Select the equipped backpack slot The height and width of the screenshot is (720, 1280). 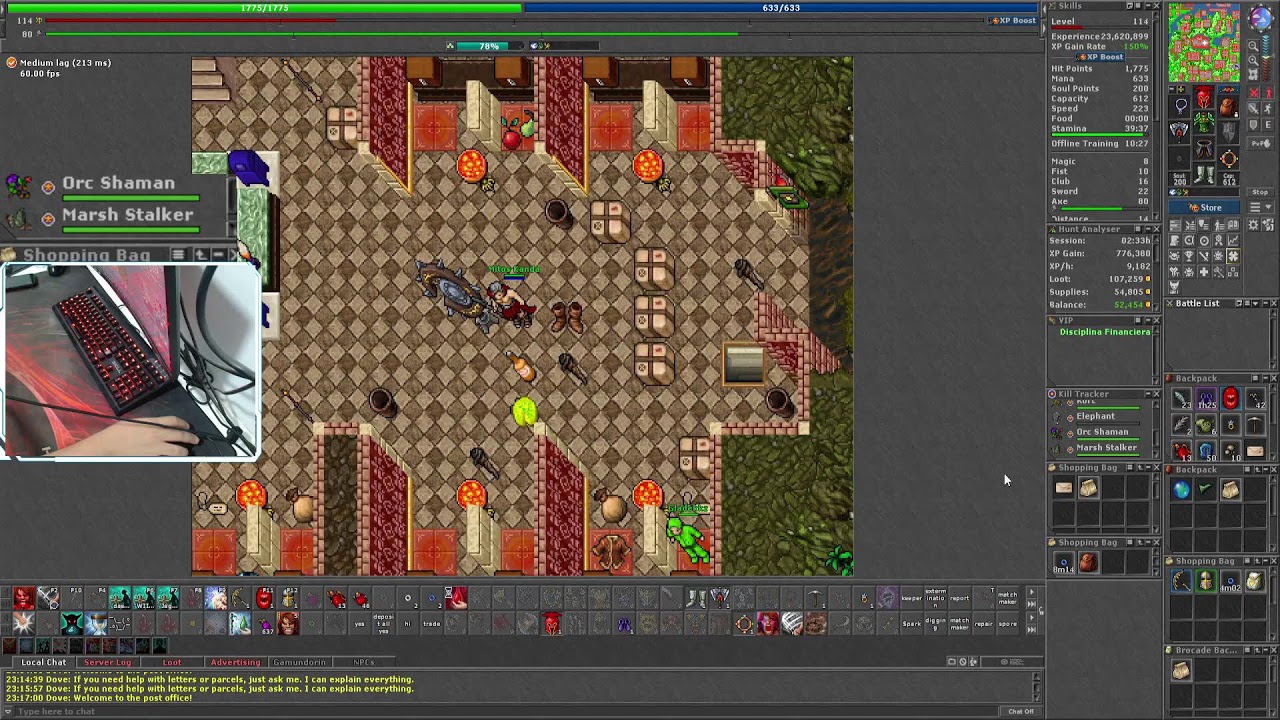(x=1229, y=107)
